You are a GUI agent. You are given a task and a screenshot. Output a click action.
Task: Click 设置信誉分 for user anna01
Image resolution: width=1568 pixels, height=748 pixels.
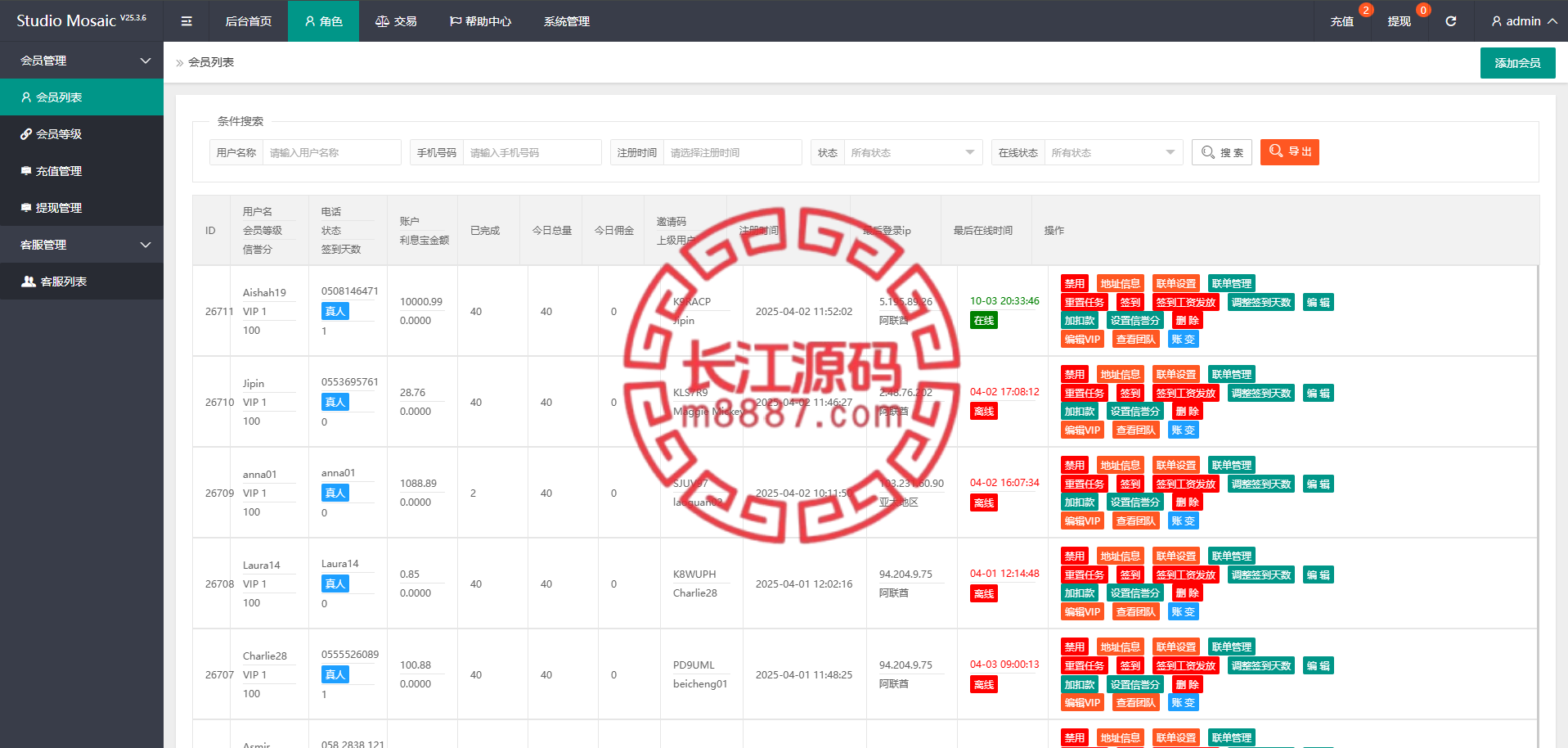pyautogui.click(x=1134, y=502)
